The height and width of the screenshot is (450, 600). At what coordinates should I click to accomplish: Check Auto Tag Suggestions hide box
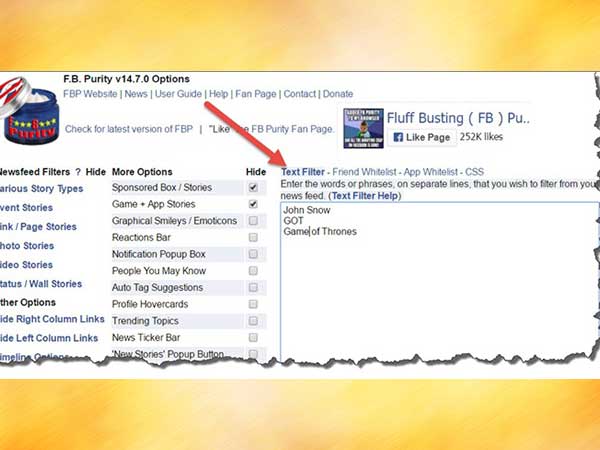(253, 287)
